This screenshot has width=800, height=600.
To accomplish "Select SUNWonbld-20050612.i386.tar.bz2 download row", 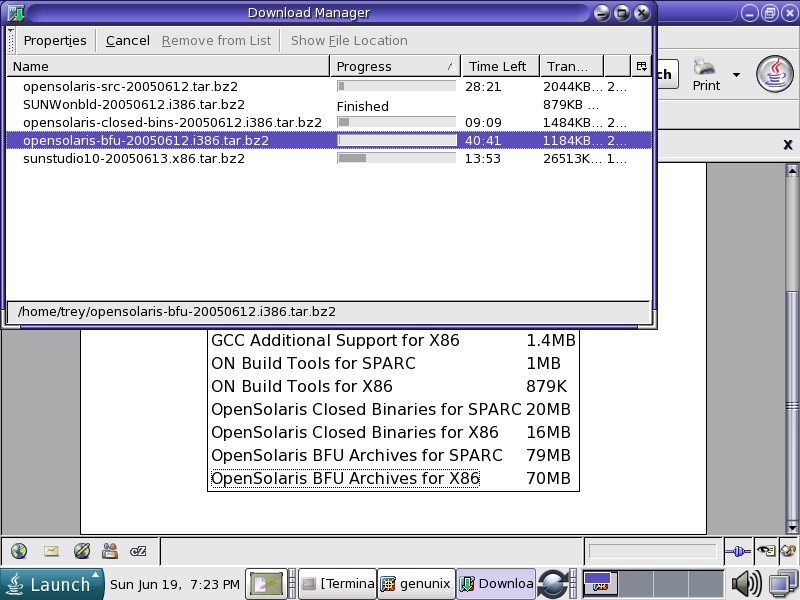I will tap(329, 105).
